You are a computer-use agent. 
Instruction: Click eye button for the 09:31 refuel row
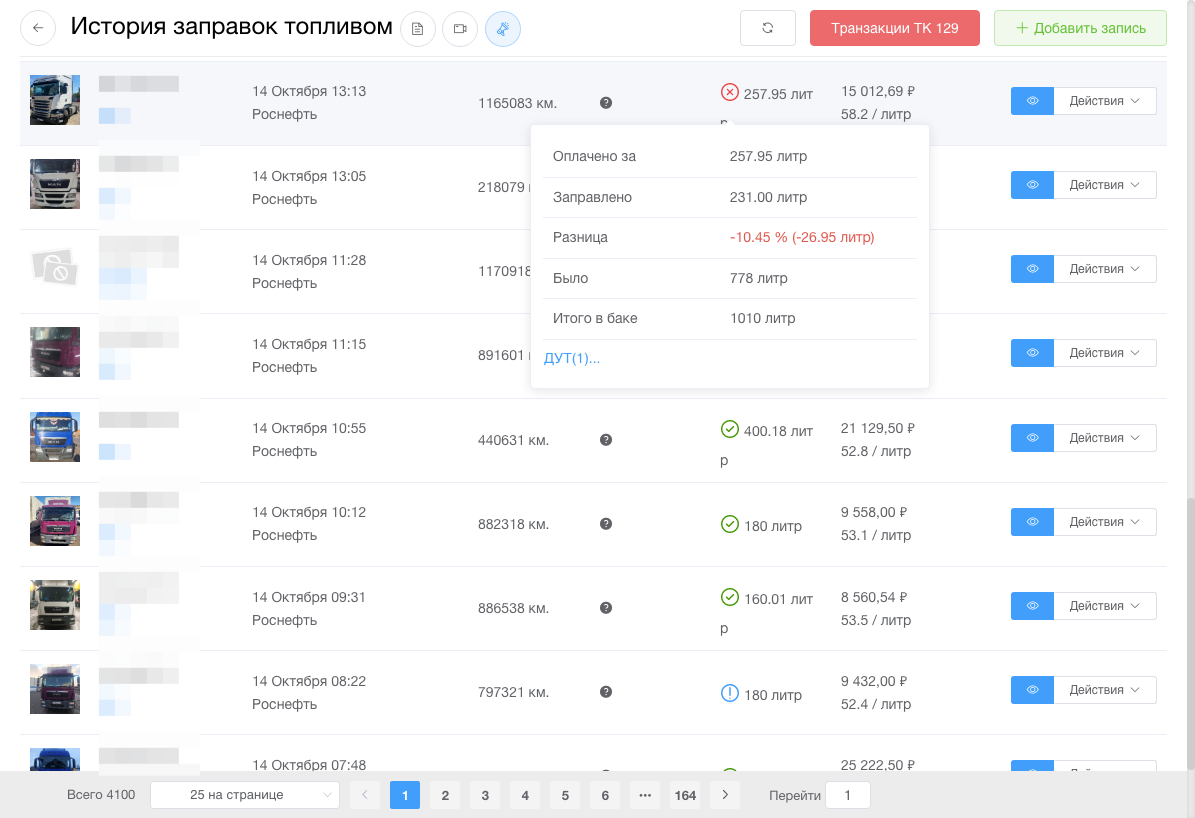[x=1032, y=606]
